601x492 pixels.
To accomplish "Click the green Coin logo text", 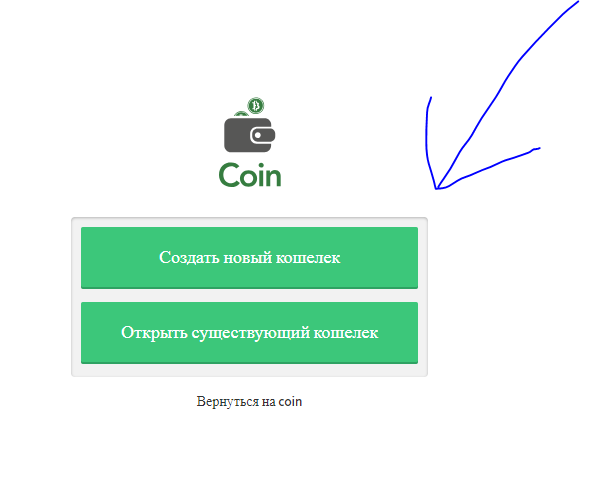I will point(250,175).
